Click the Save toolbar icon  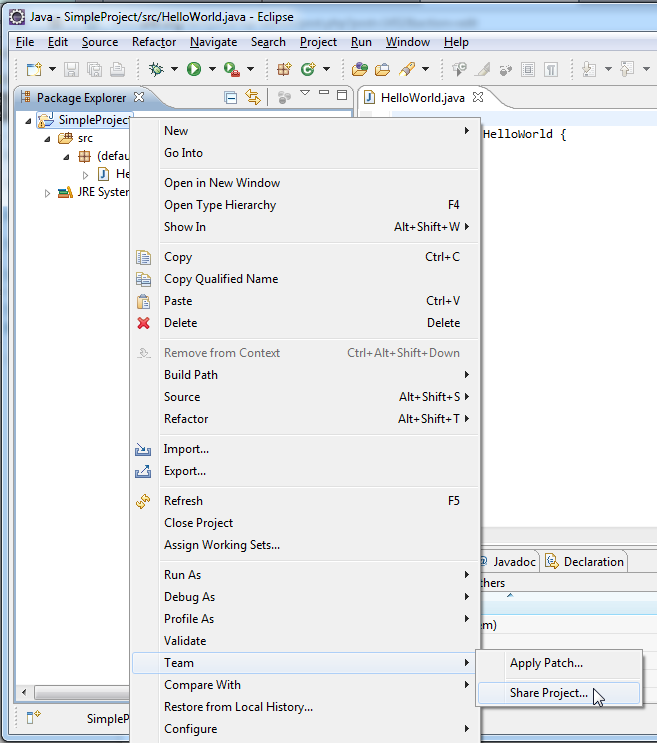coord(71,70)
